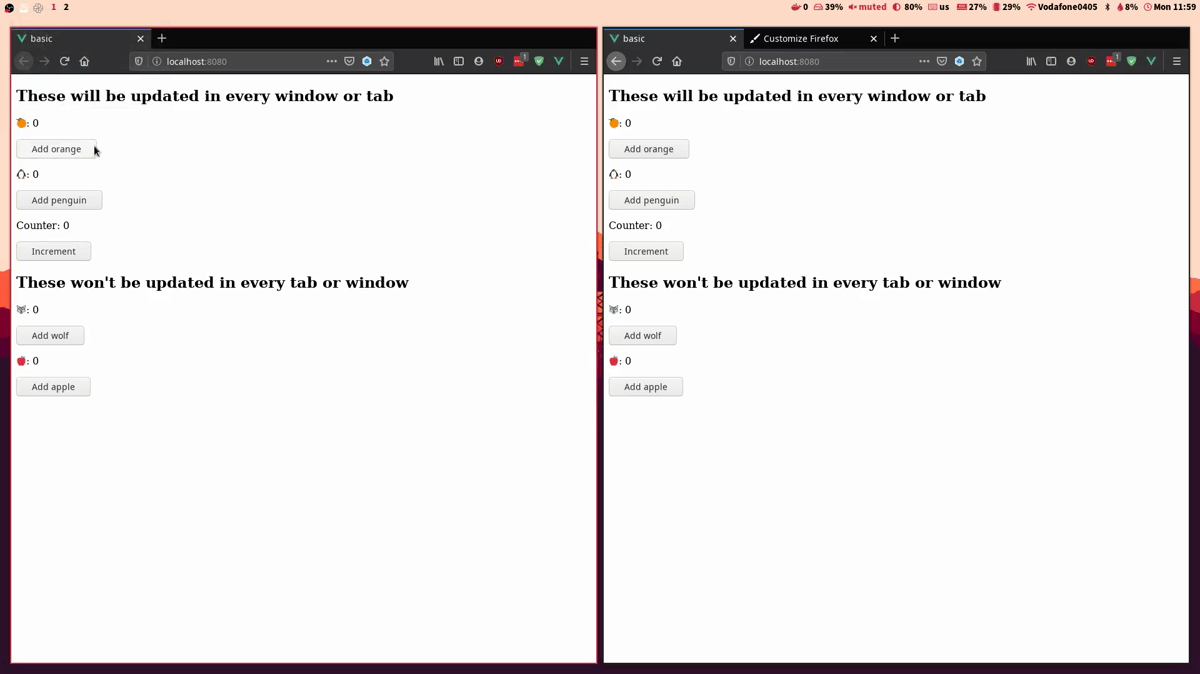The width and height of the screenshot is (1200, 674).
Task: Click Add apple in the left window
Action: [53, 386]
